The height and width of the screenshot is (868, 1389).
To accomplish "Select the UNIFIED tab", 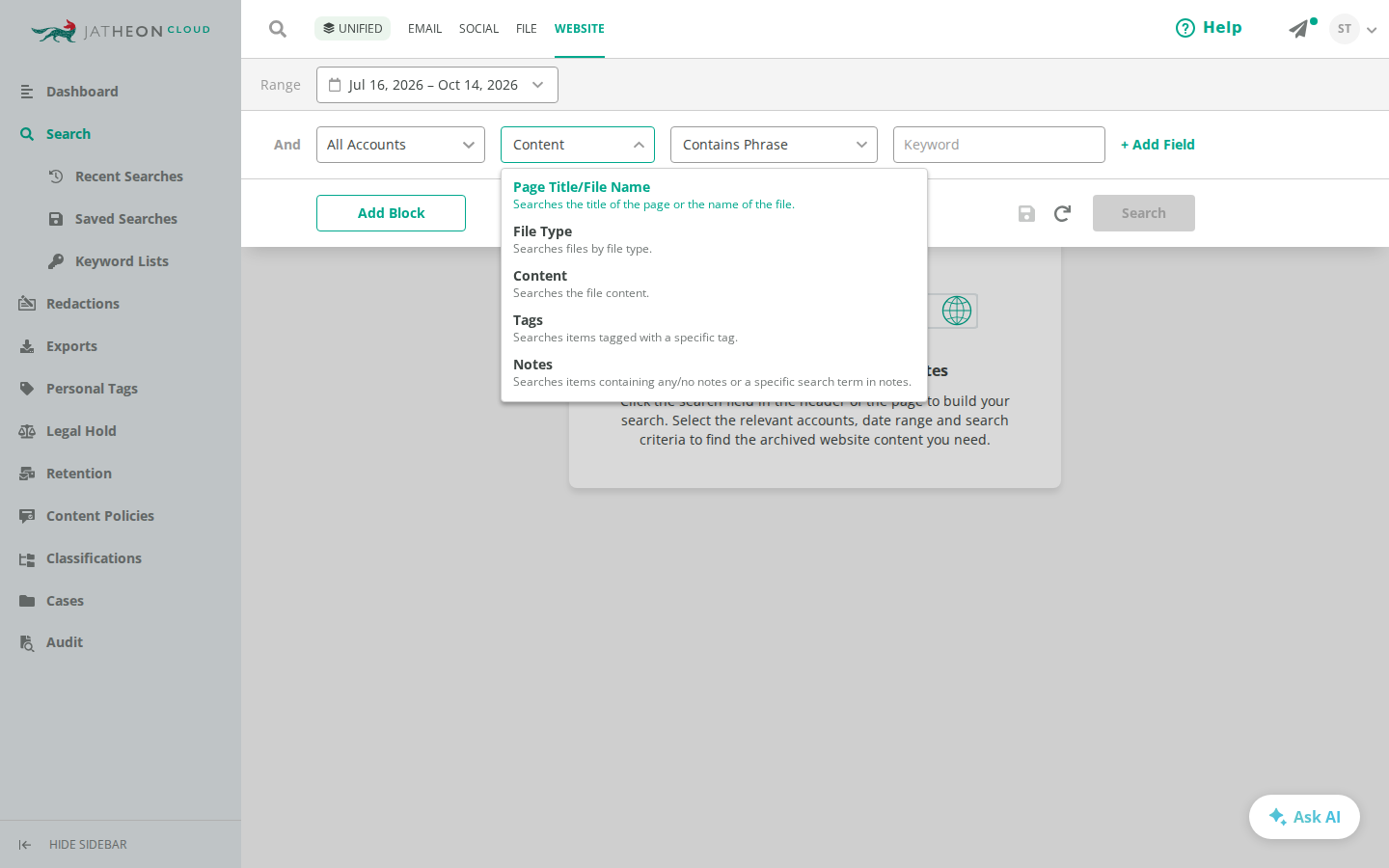I will pos(352,29).
